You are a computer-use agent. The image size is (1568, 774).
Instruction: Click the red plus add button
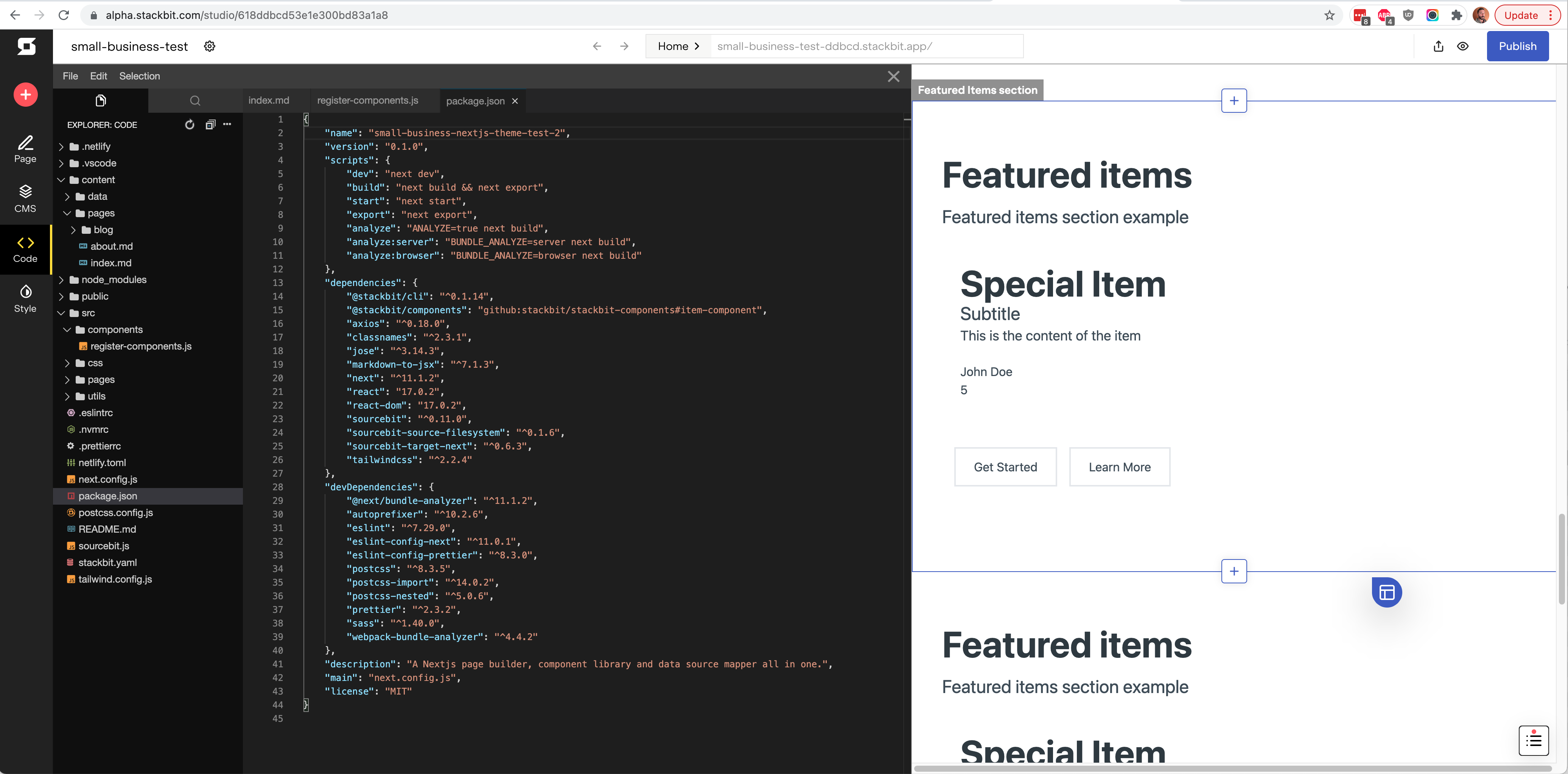pos(26,94)
